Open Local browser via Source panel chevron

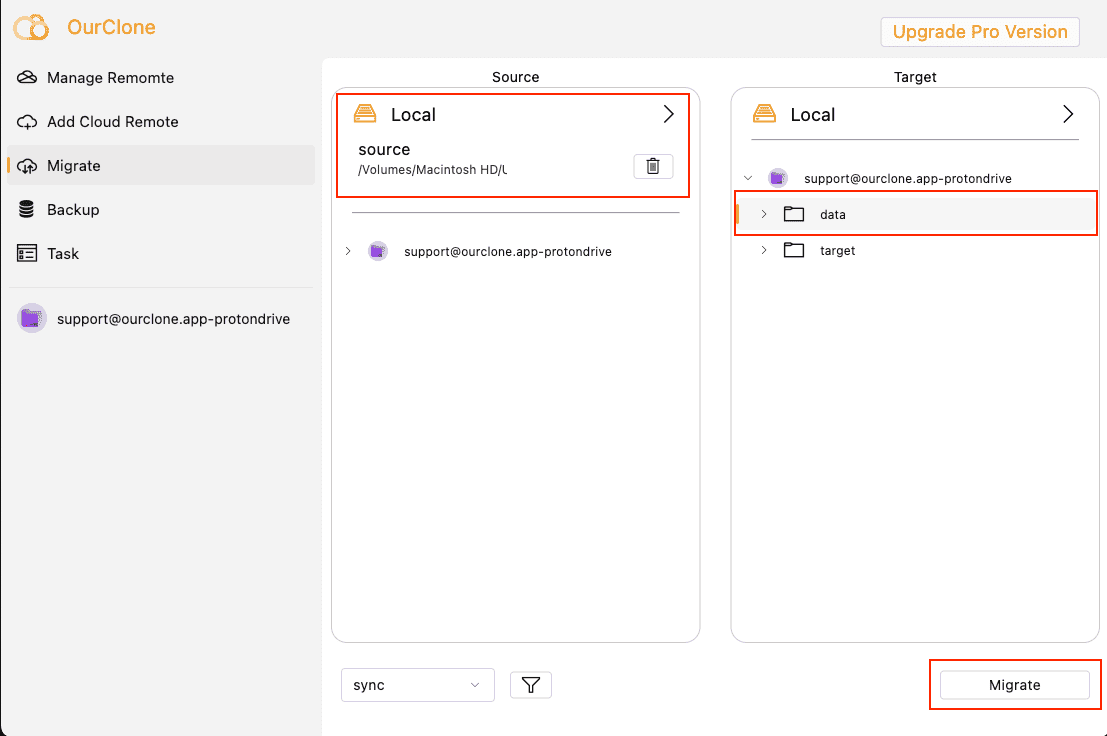click(x=668, y=113)
